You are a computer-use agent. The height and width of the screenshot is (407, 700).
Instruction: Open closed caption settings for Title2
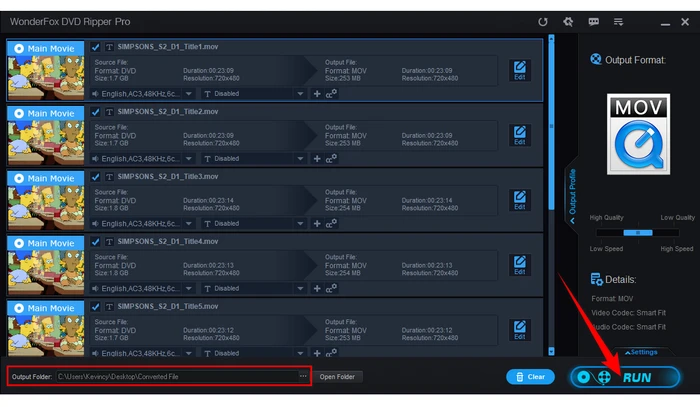point(331,158)
